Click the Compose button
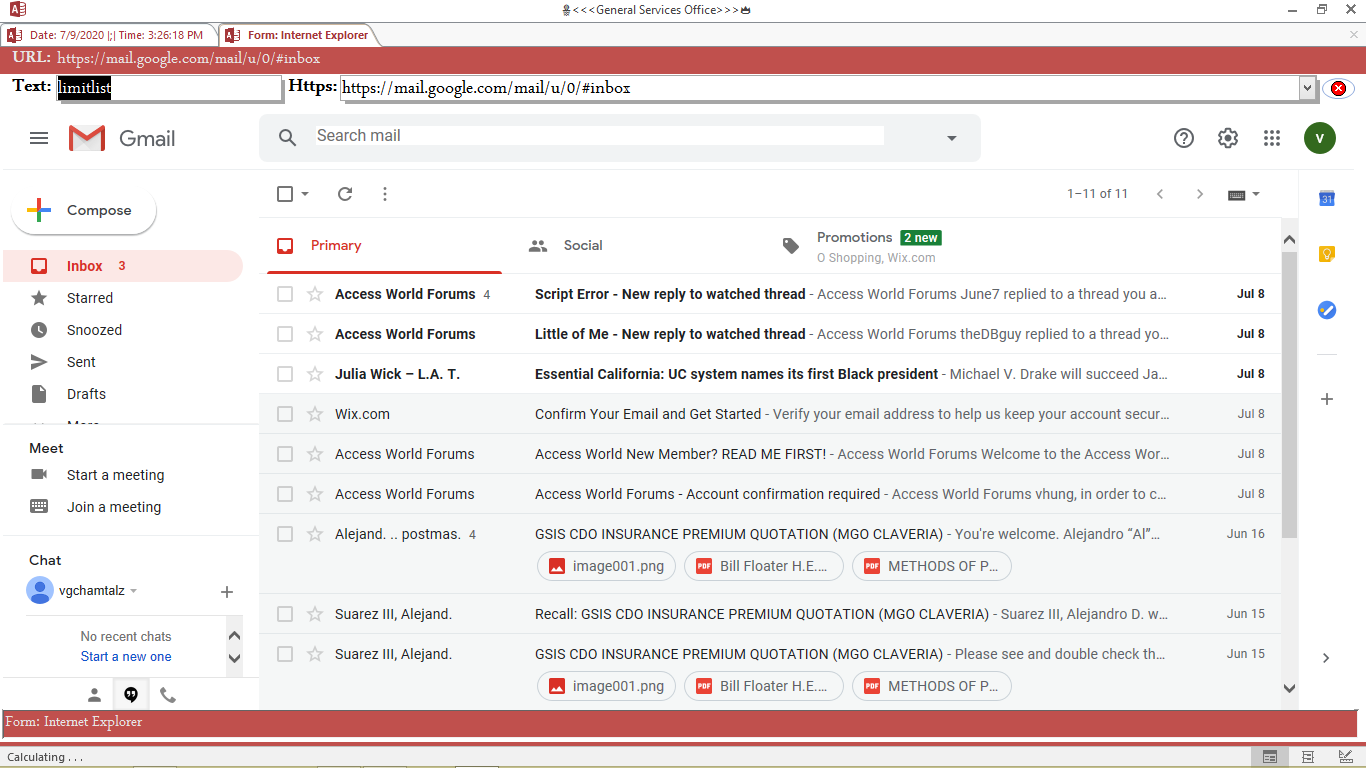The height and width of the screenshot is (768, 1366). pyautogui.click(x=84, y=211)
